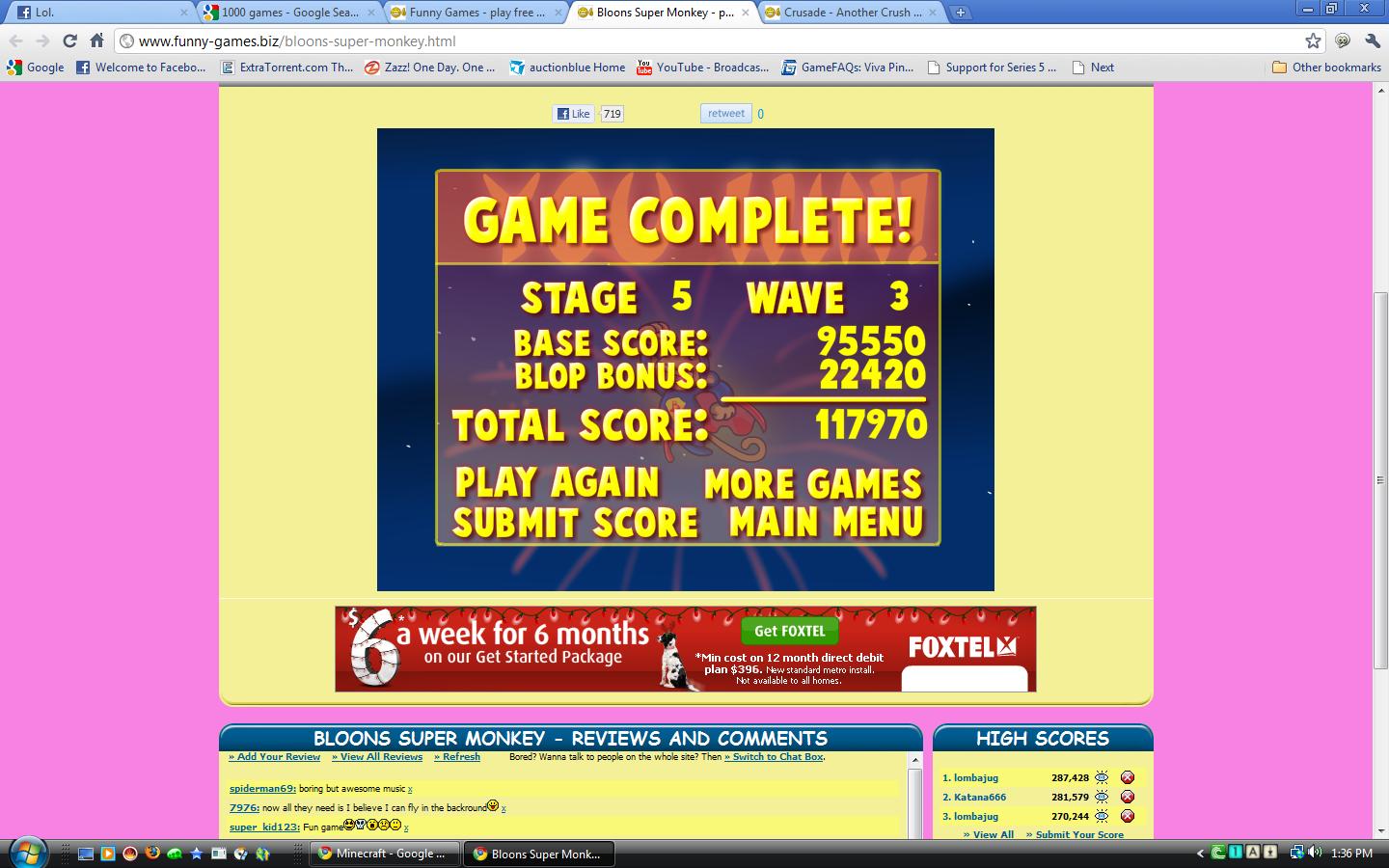Click SUBMIT SCORE in the game
This screenshot has width=1389, height=868.
click(x=575, y=523)
